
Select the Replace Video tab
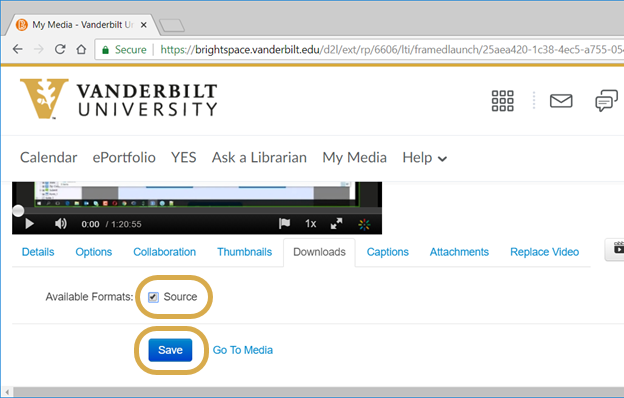pos(544,252)
